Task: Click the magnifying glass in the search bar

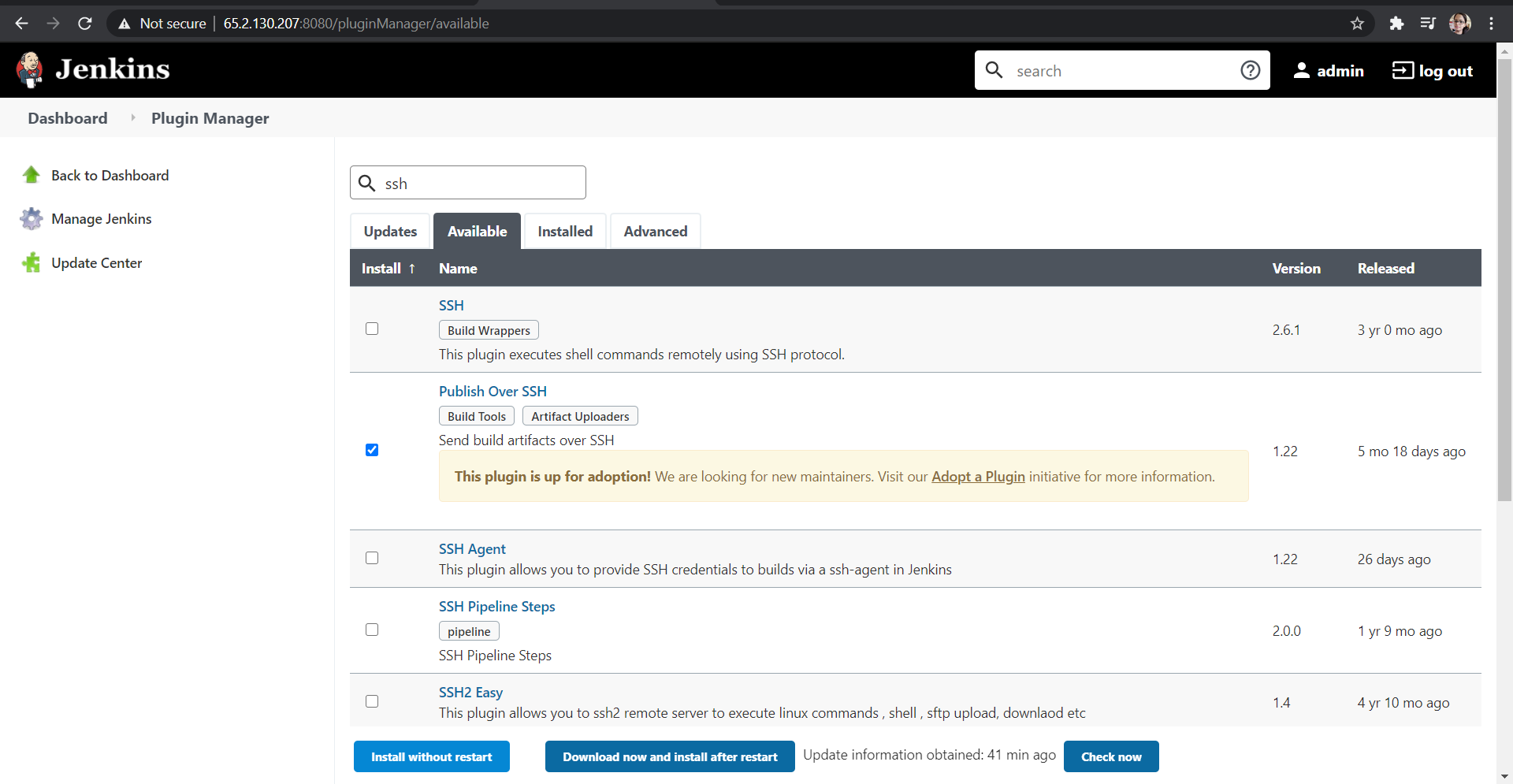Action: pyautogui.click(x=994, y=70)
